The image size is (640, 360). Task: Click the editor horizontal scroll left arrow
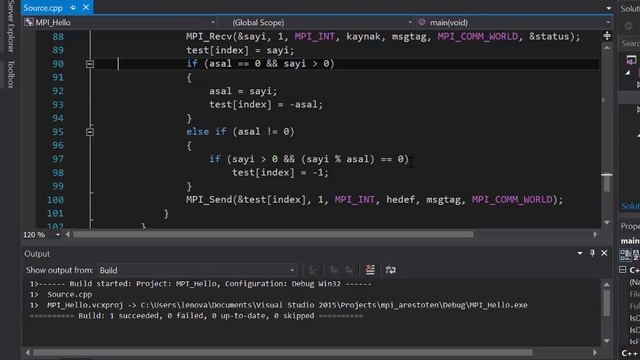(x=68, y=234)
